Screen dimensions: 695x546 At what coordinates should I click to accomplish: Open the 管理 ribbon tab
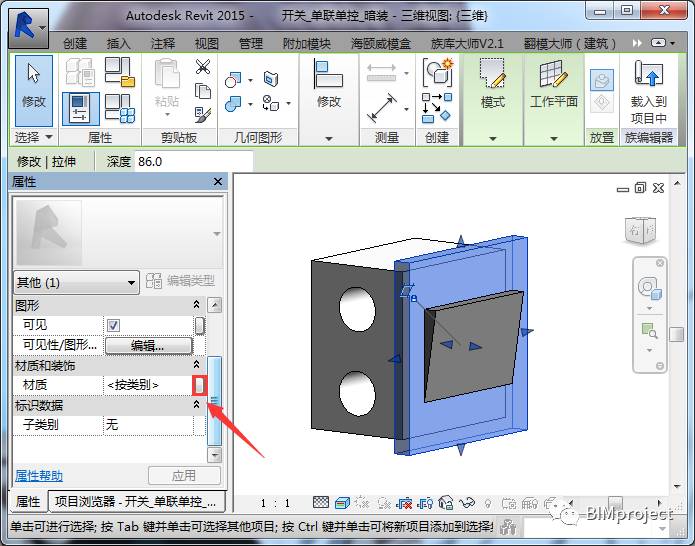(x=250, y=43)
